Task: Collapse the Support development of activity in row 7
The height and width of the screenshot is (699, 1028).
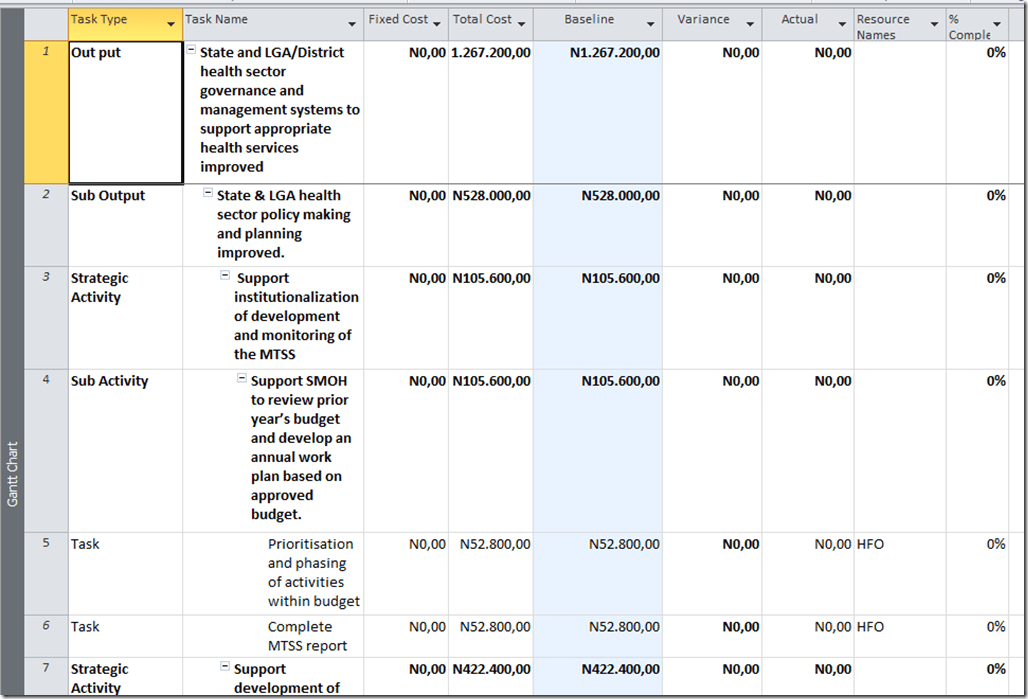Action: [x=225, y=668]
